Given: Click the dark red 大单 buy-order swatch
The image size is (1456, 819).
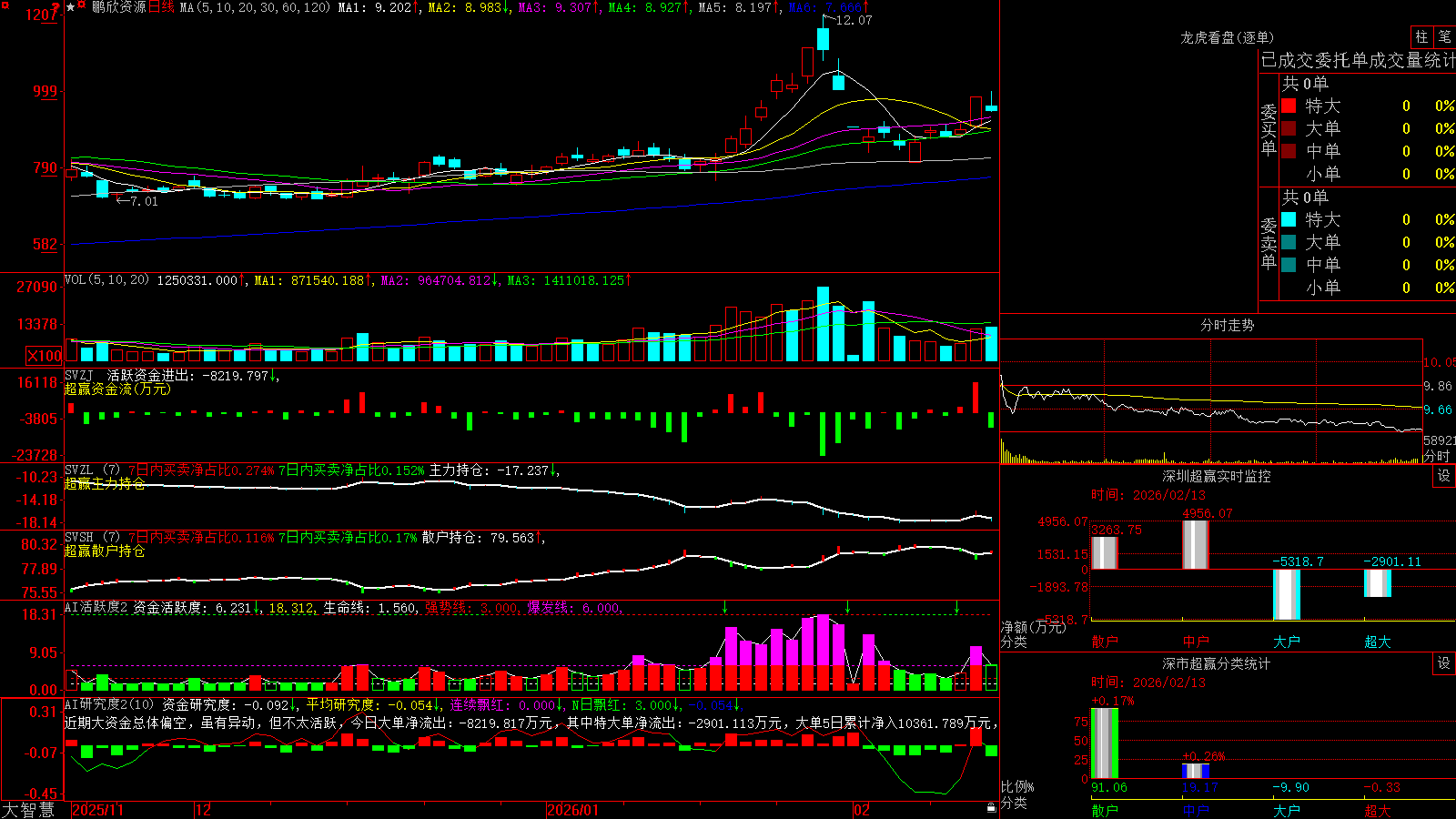Looking at the screenshot, I should (1289, 128).
